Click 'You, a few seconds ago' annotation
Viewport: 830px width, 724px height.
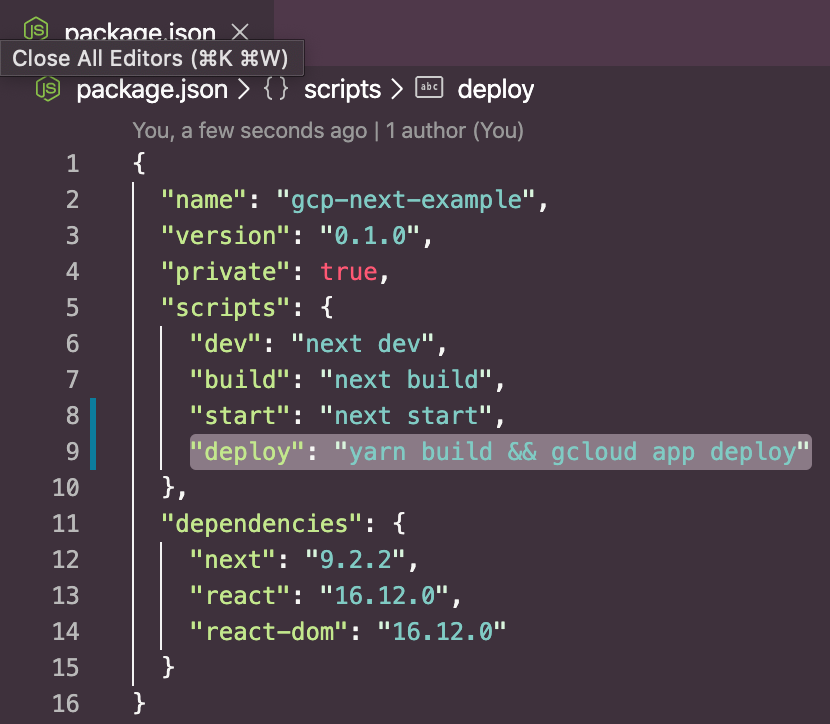[249, 130]
